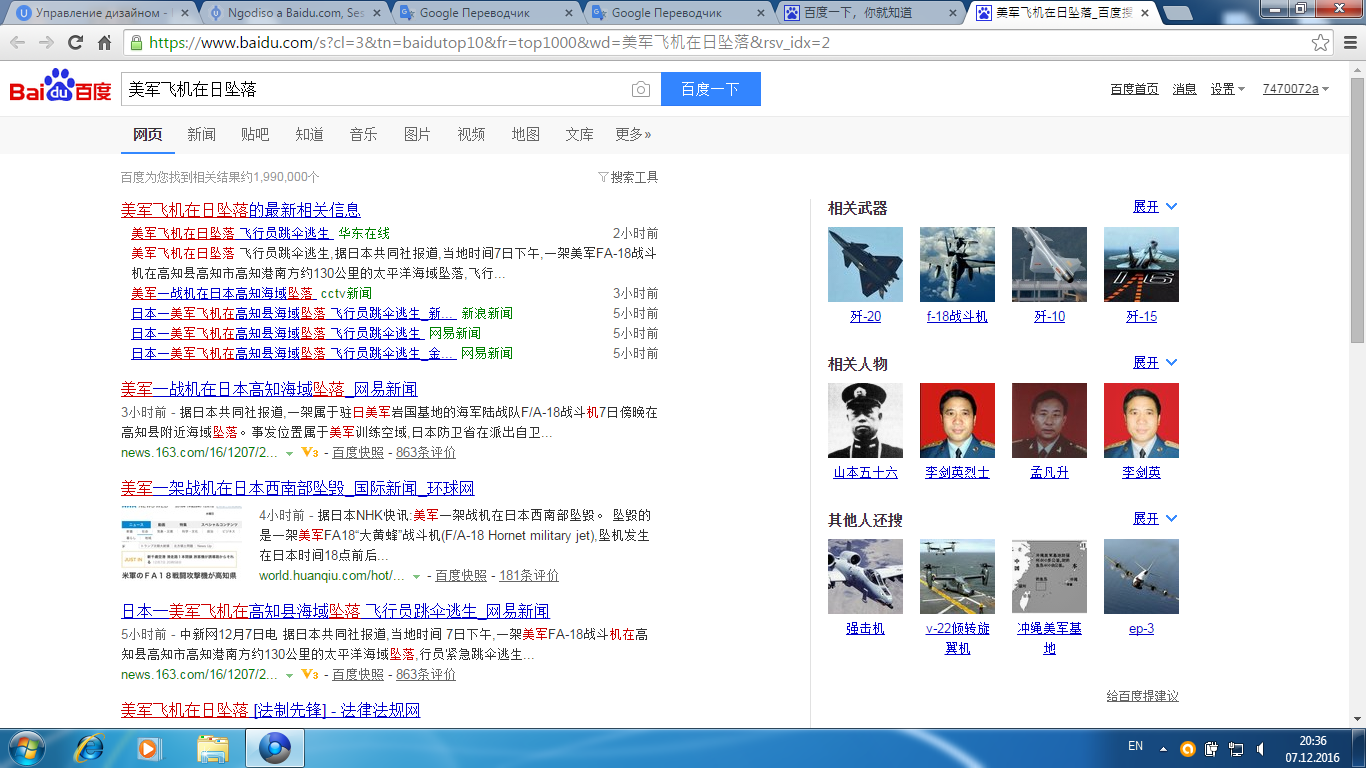
Task: Switch to the 新闻 tab
Action: 201,134
